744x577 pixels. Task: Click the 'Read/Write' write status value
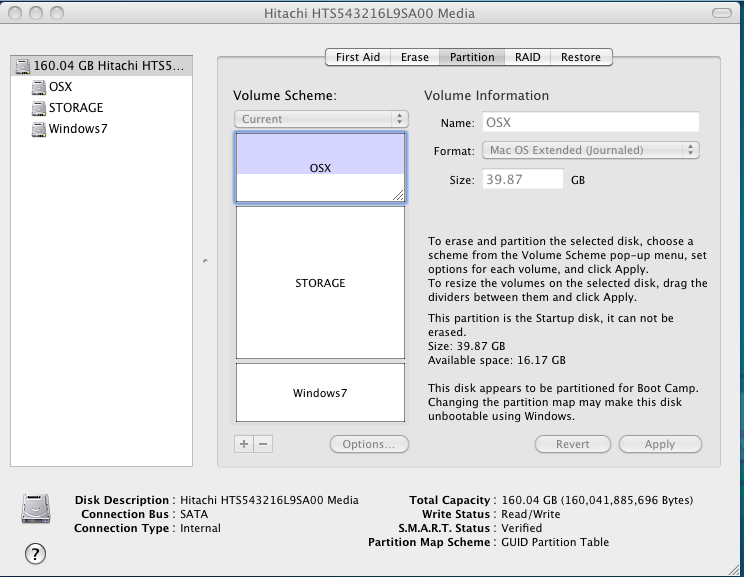[x=531, y=514]
